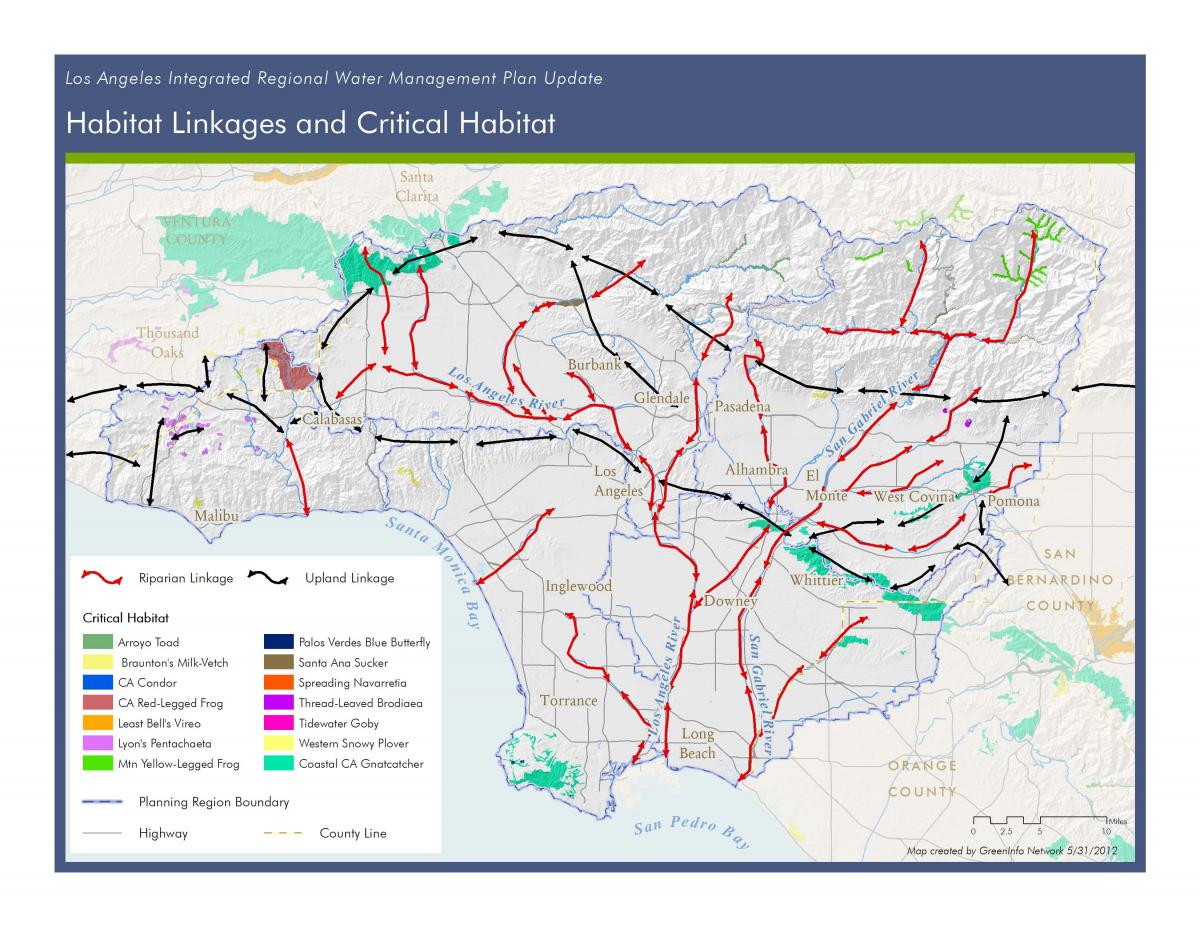Click the Thousand Oaks map label
Image resolution: width=1200 pixels, height=927 pixels.
pos(168,342)
